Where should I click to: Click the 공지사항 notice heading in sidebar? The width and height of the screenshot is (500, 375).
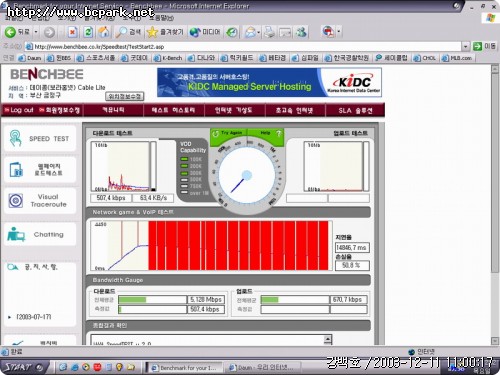(41, 267)
